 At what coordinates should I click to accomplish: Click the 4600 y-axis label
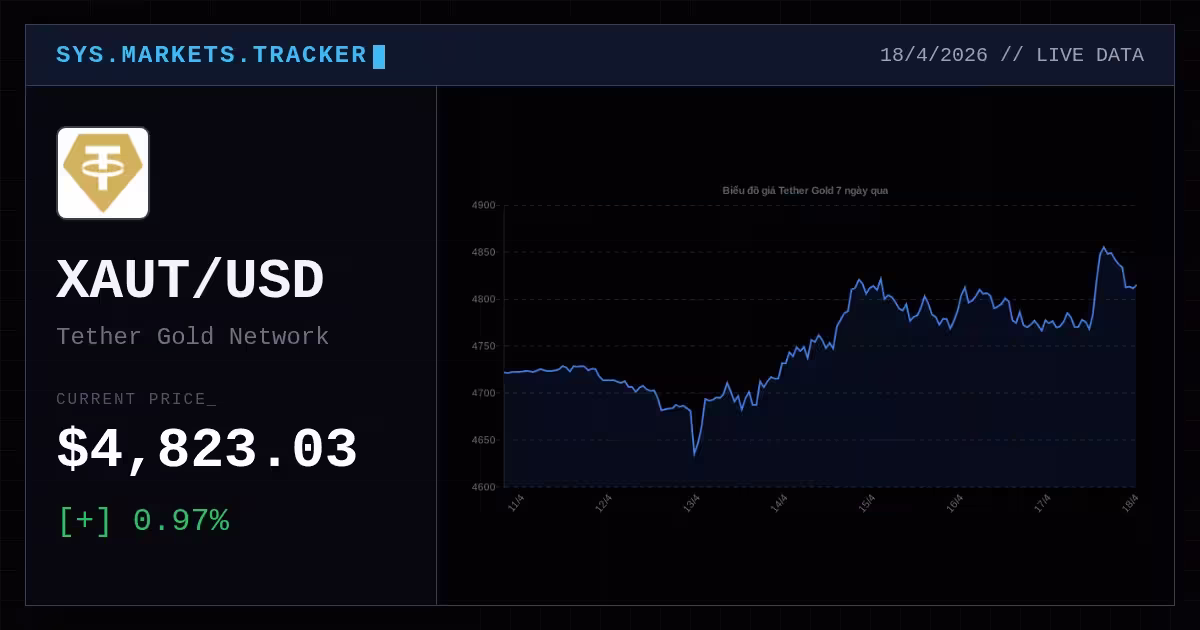pos(483,487)
